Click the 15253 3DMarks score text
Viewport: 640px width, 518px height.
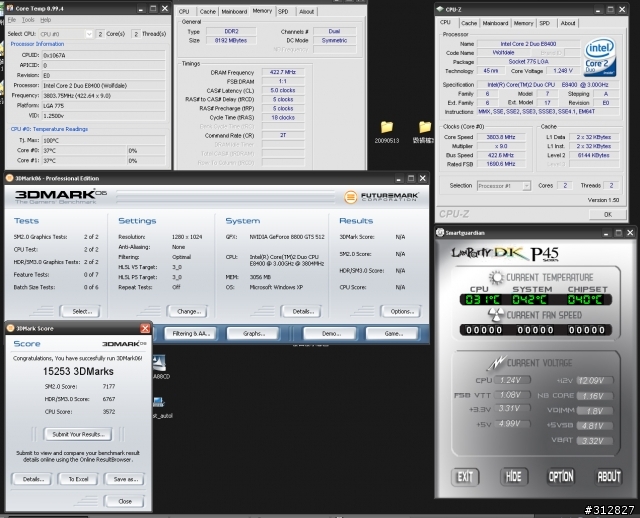[x=78, y=371]
